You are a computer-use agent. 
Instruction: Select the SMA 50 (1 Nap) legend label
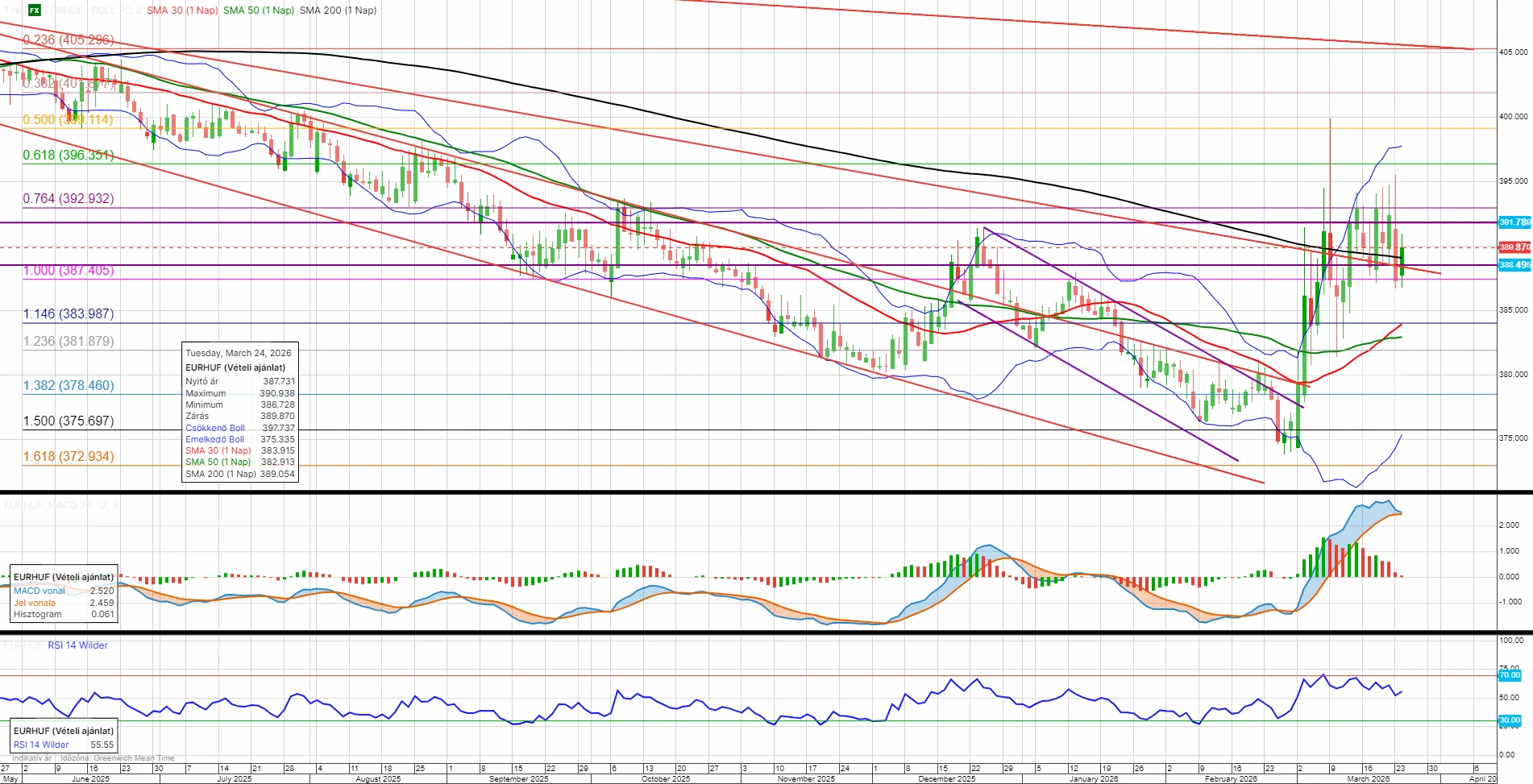tap(258, 10)
